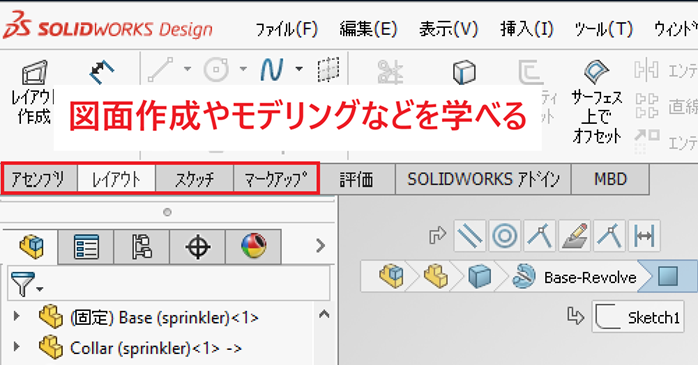Screen dimensions: 698x365
Task: Click the arrow icon left of mate toolbar
Action: [x=438, y=235]
